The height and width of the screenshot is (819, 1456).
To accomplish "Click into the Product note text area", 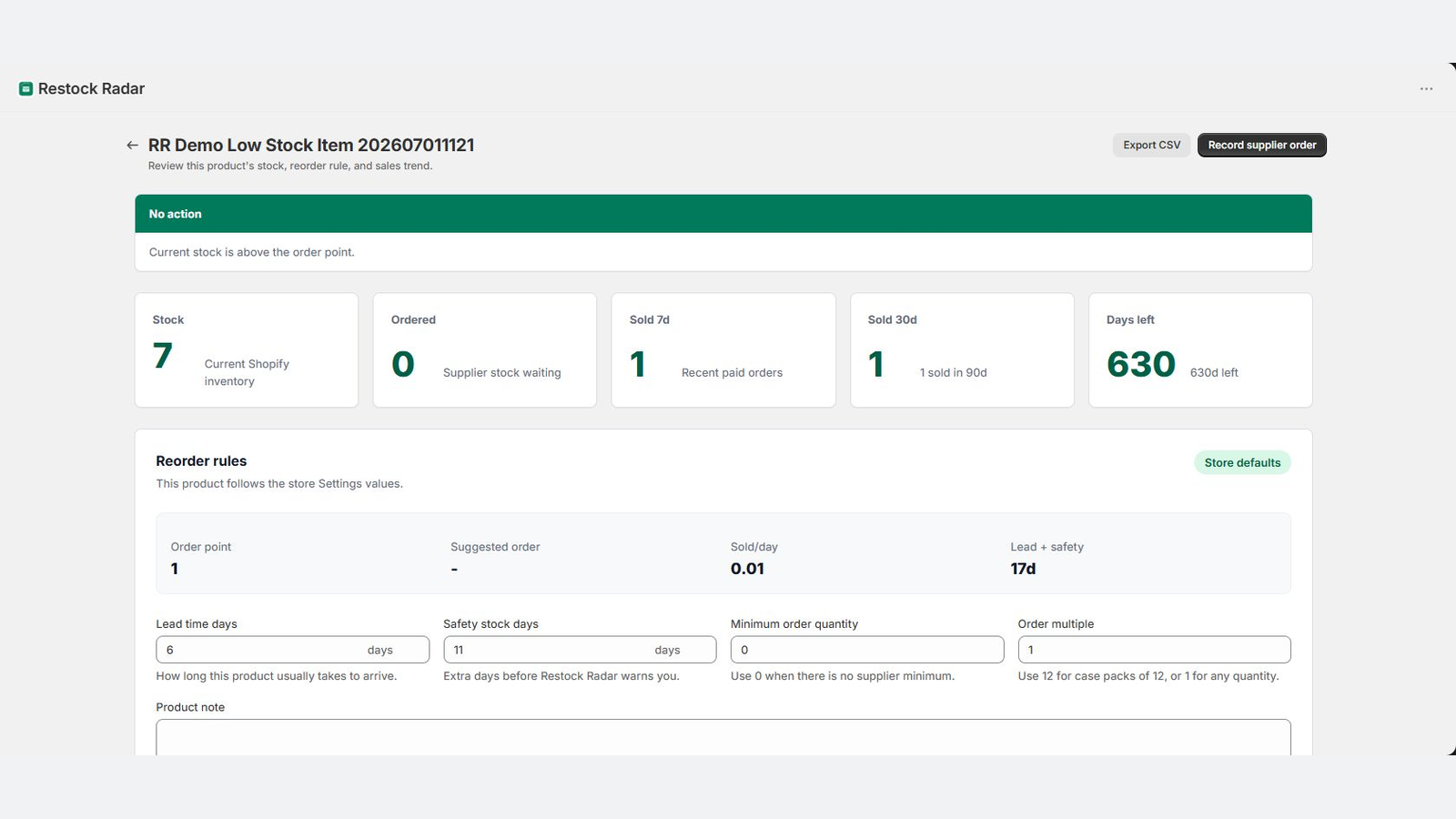I will coord(723,737).
